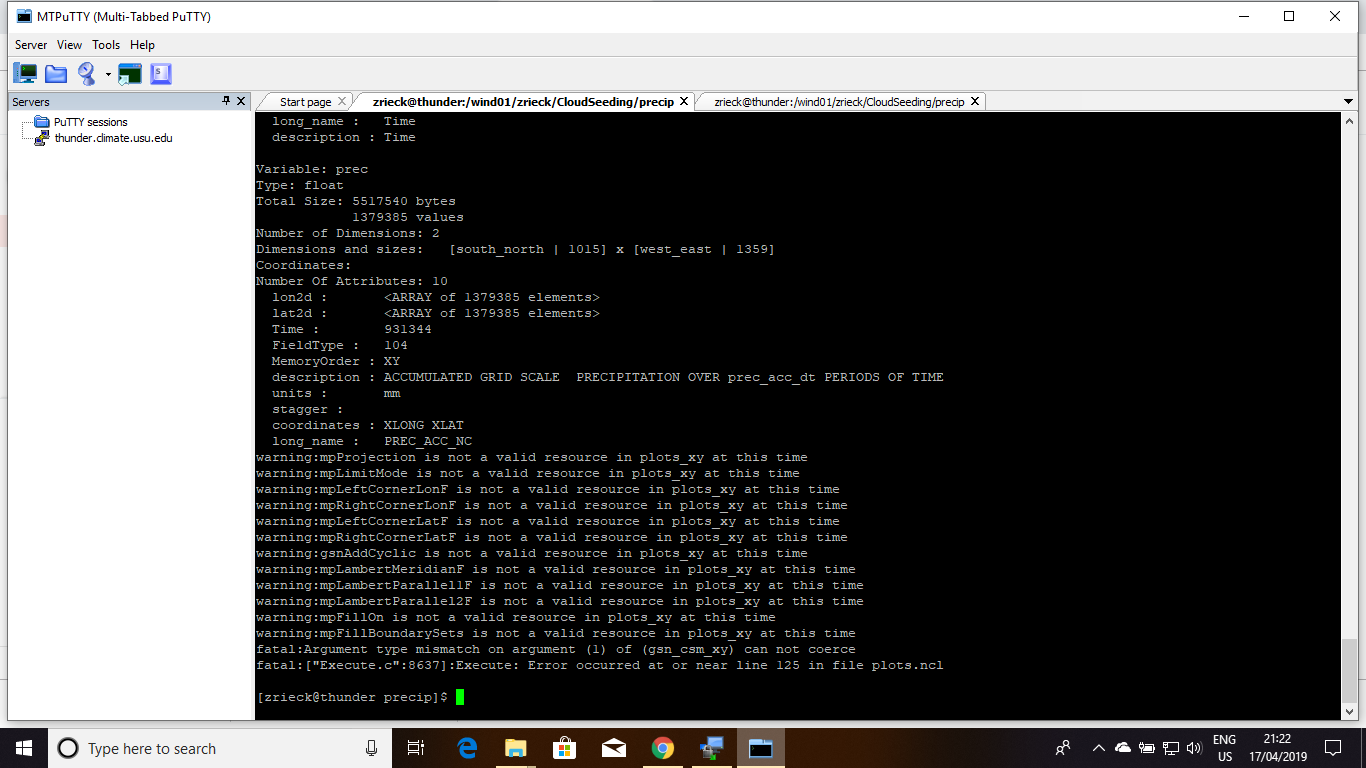Click the terminal window shortcut toolbar icon
This screenshot has width=1366, height=768.
(x=130, y=73)
